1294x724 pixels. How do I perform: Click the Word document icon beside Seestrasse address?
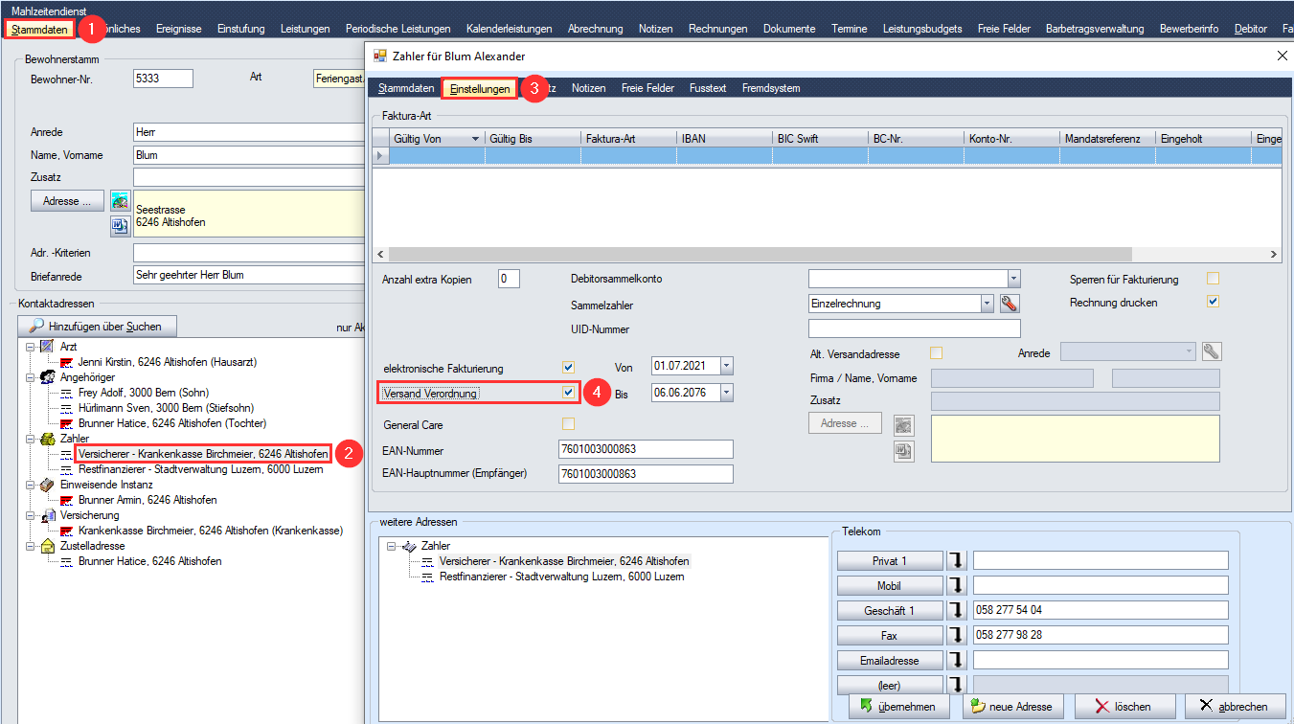(x=120, y=225)
